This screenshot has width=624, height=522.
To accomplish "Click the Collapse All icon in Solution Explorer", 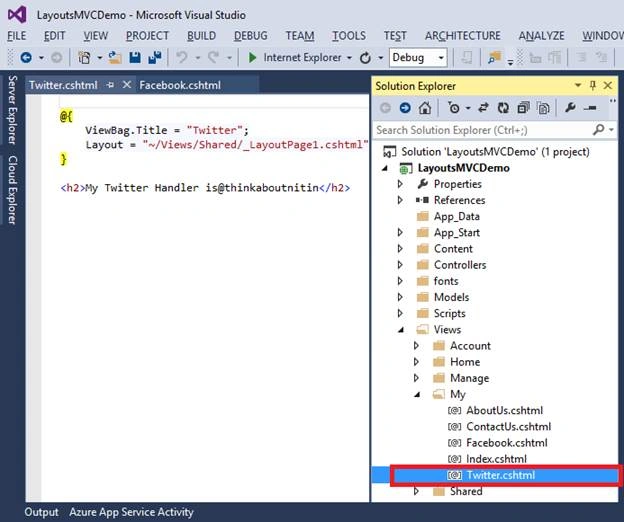I will point(523,108).
